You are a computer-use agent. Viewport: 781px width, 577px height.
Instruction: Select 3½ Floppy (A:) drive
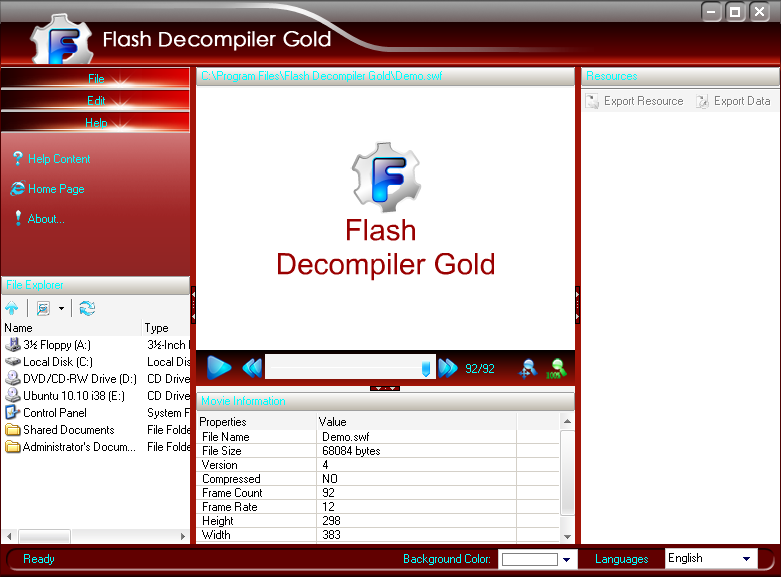pyautogui.click(x=56, y=345)
